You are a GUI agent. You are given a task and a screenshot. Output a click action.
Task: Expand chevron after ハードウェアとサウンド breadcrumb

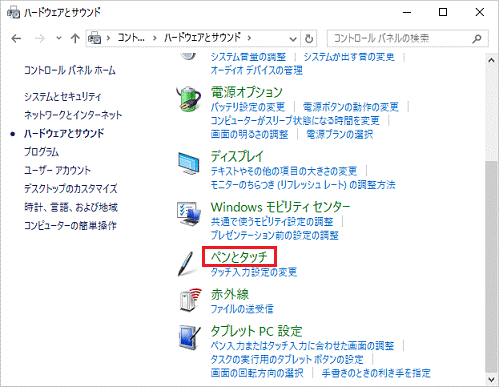pos(249,38)
